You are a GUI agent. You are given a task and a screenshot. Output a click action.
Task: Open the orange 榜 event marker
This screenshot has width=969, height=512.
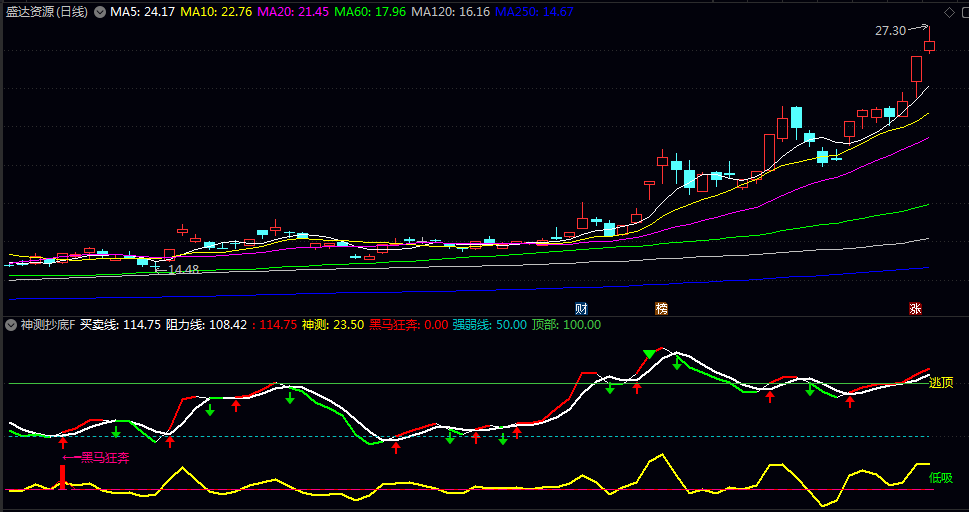tap(661, 308)
